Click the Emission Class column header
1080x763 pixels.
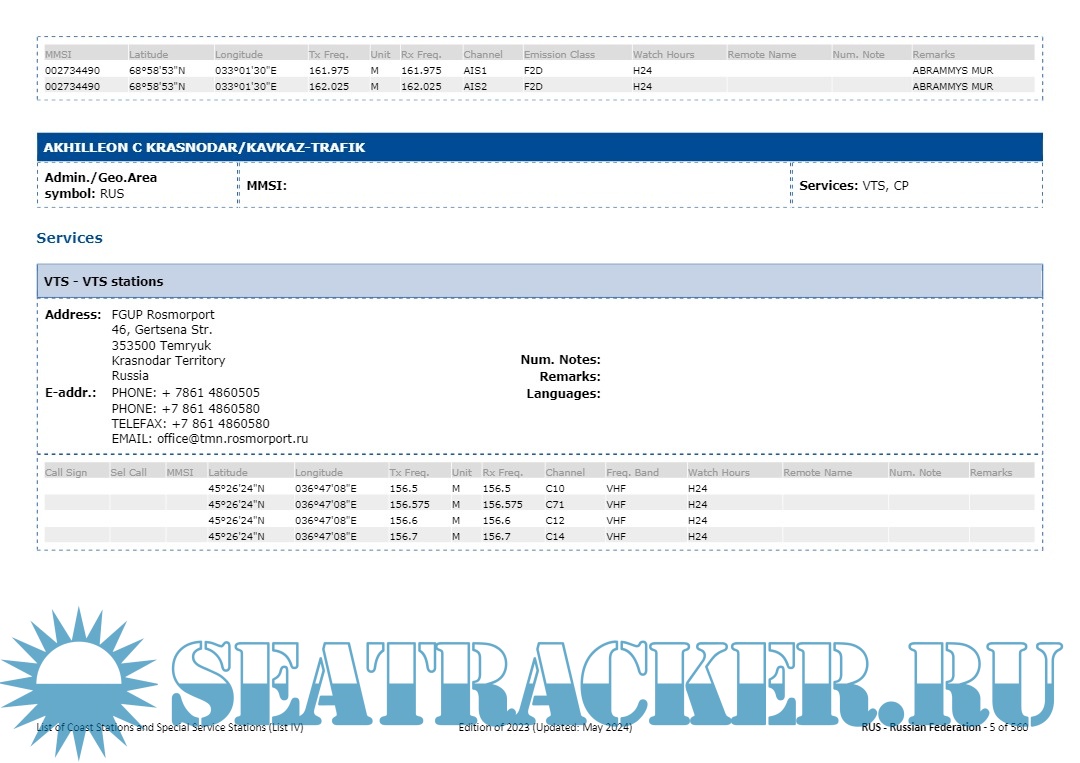(x=559, y=54)
